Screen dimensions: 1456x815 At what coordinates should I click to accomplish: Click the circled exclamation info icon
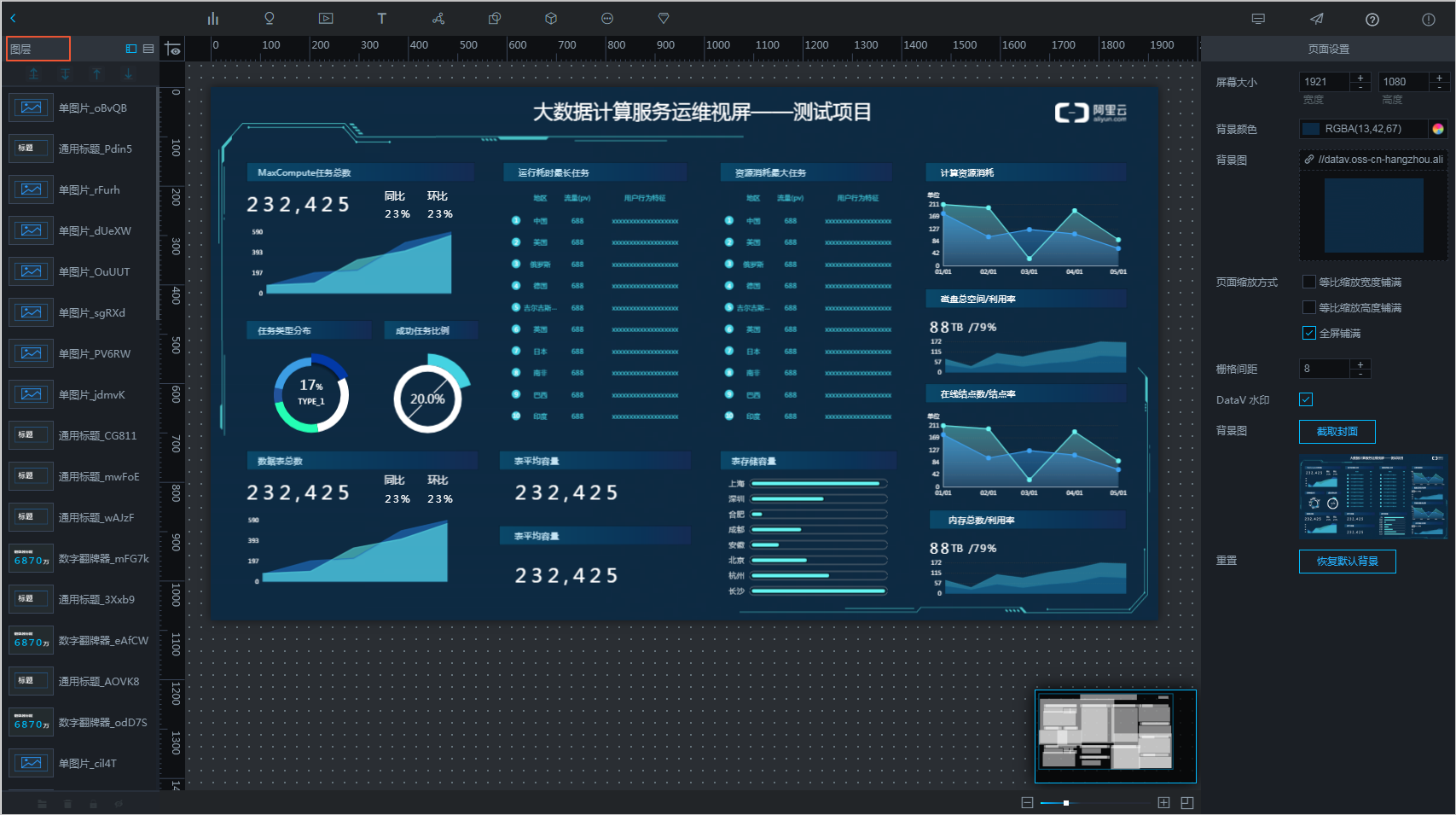[1429, 20]
